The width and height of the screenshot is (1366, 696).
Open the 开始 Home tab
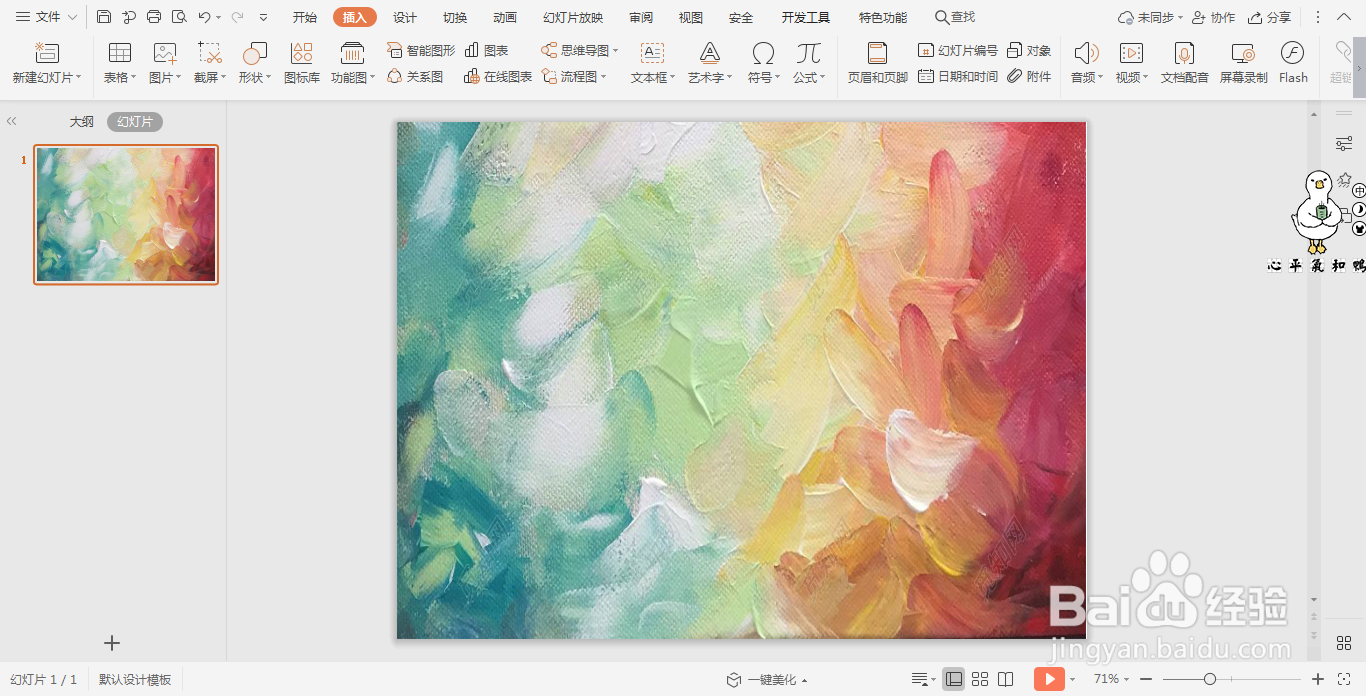[305, 17]
